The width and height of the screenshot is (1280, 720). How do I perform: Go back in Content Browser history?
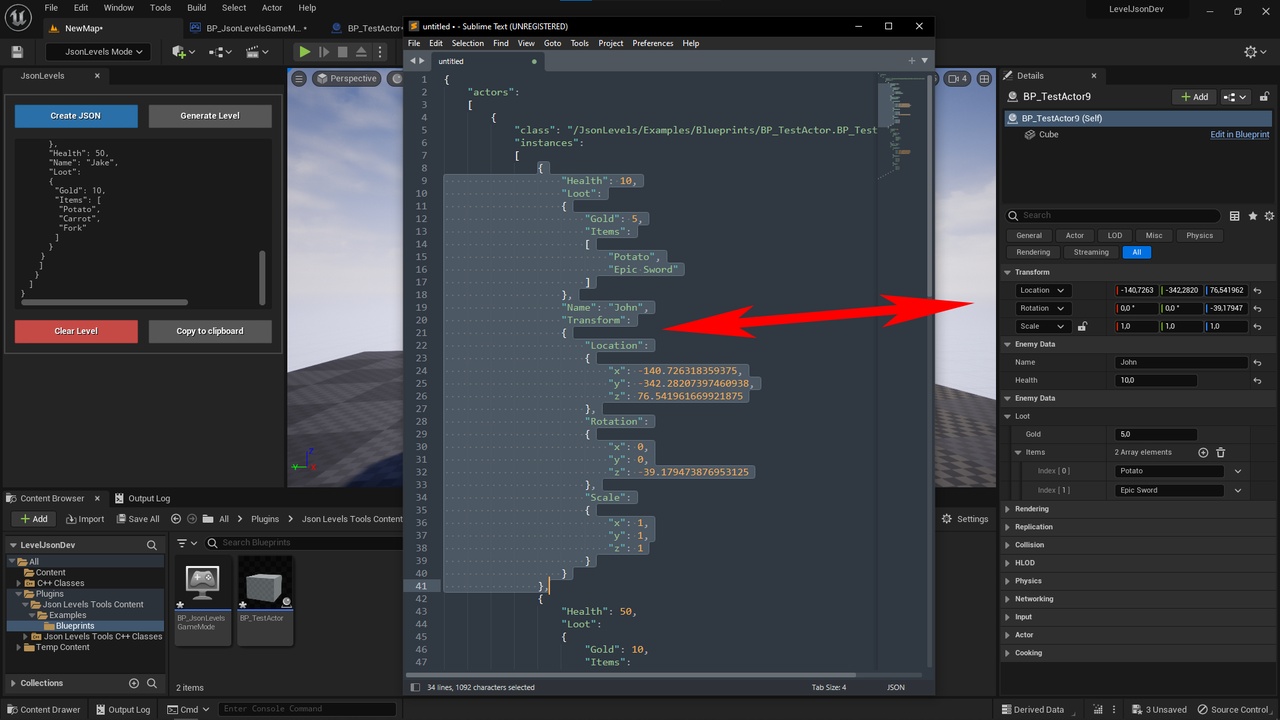click(x=176, y=519)
